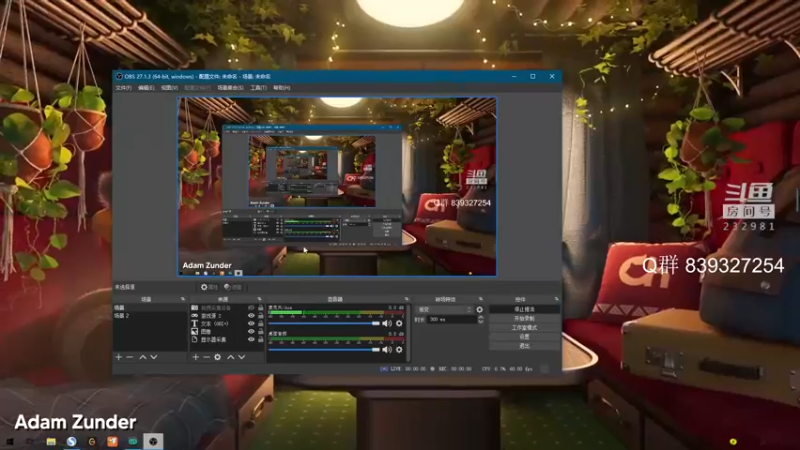Viewport: 800px width, 450px height.
Task: Remove selected scene with the minus icon
Action: click(130, 357)
